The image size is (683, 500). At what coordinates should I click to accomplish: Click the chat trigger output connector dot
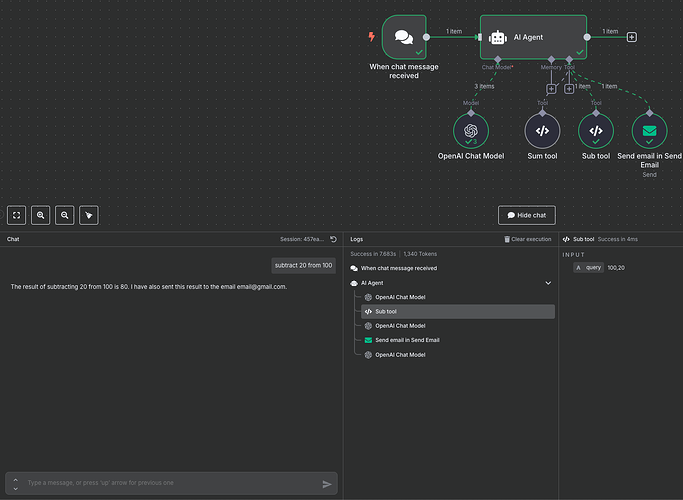426,37
